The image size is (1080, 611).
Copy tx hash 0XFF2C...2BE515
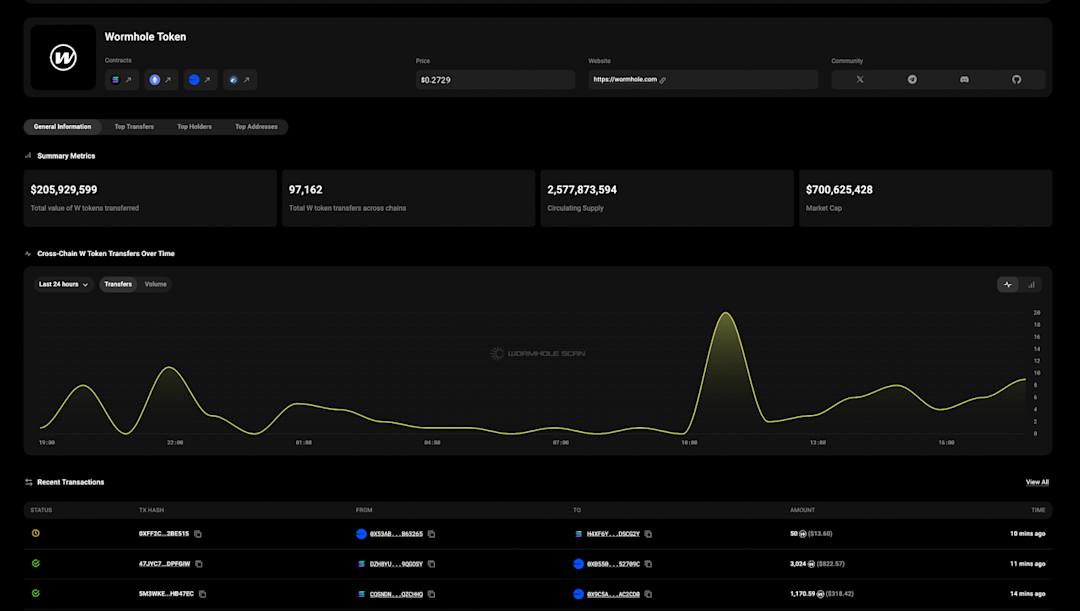pyautogui.click(x=198, y=534)
